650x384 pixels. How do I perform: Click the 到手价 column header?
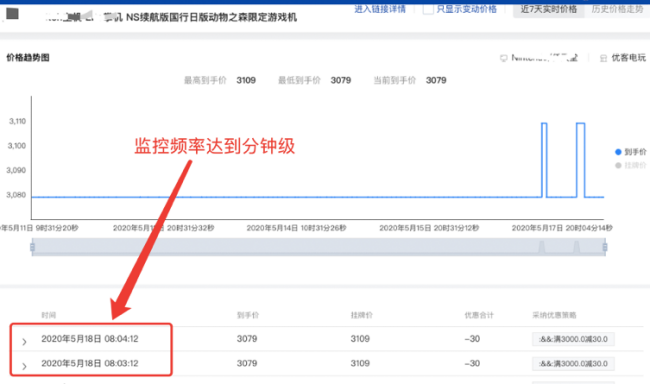tap(248, 315)
